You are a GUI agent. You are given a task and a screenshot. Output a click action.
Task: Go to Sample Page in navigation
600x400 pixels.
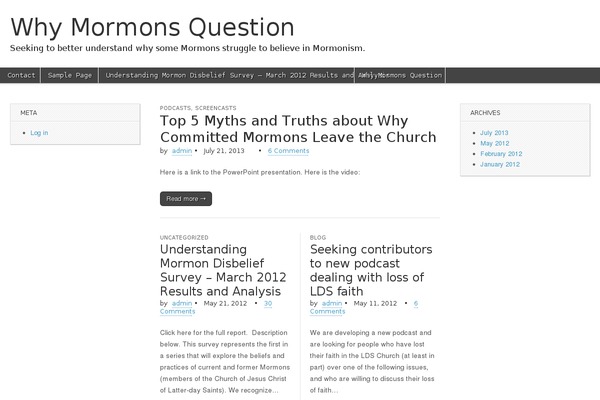(70, 76)
